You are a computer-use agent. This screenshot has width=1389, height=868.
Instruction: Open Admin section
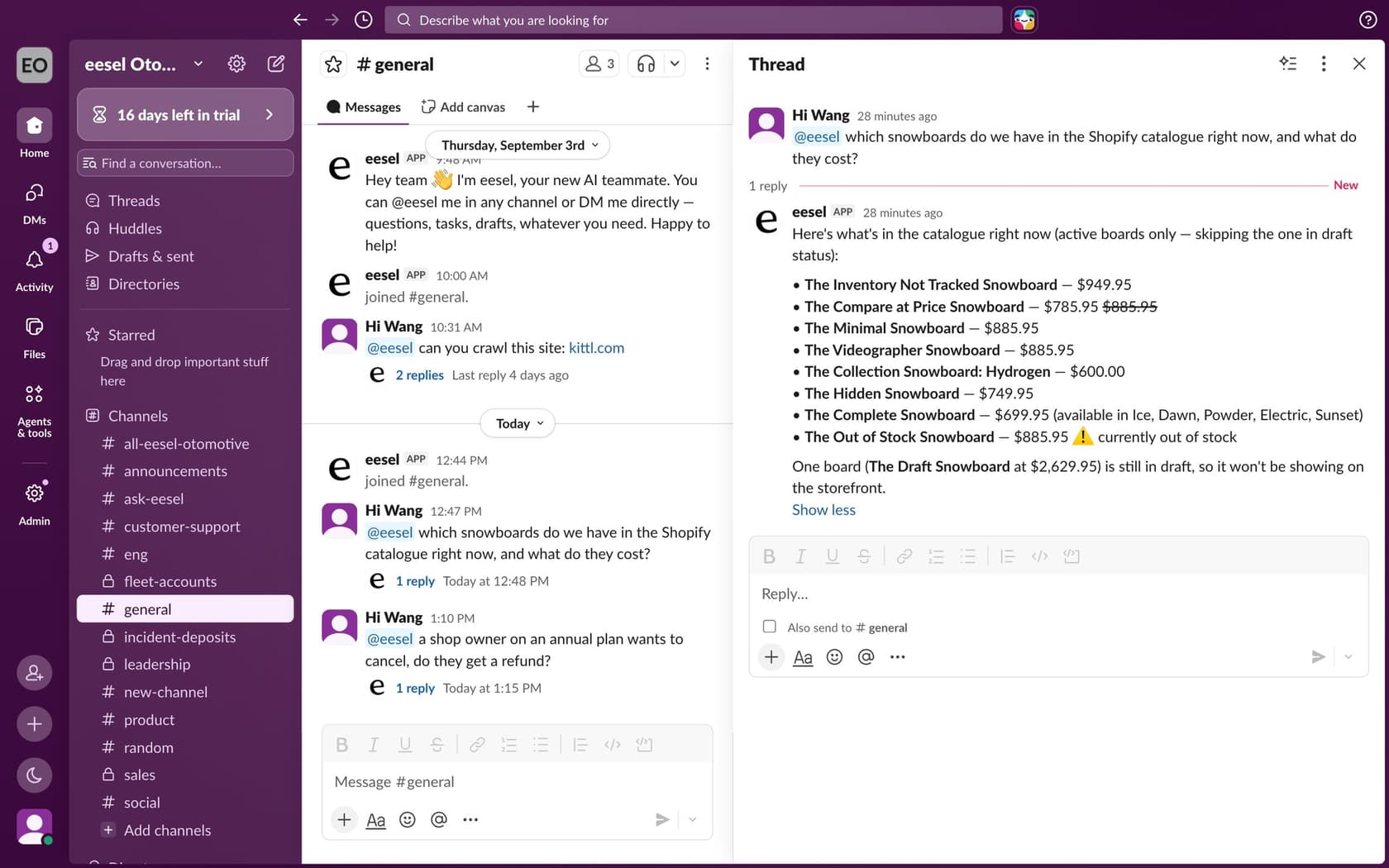pos(34,503)
